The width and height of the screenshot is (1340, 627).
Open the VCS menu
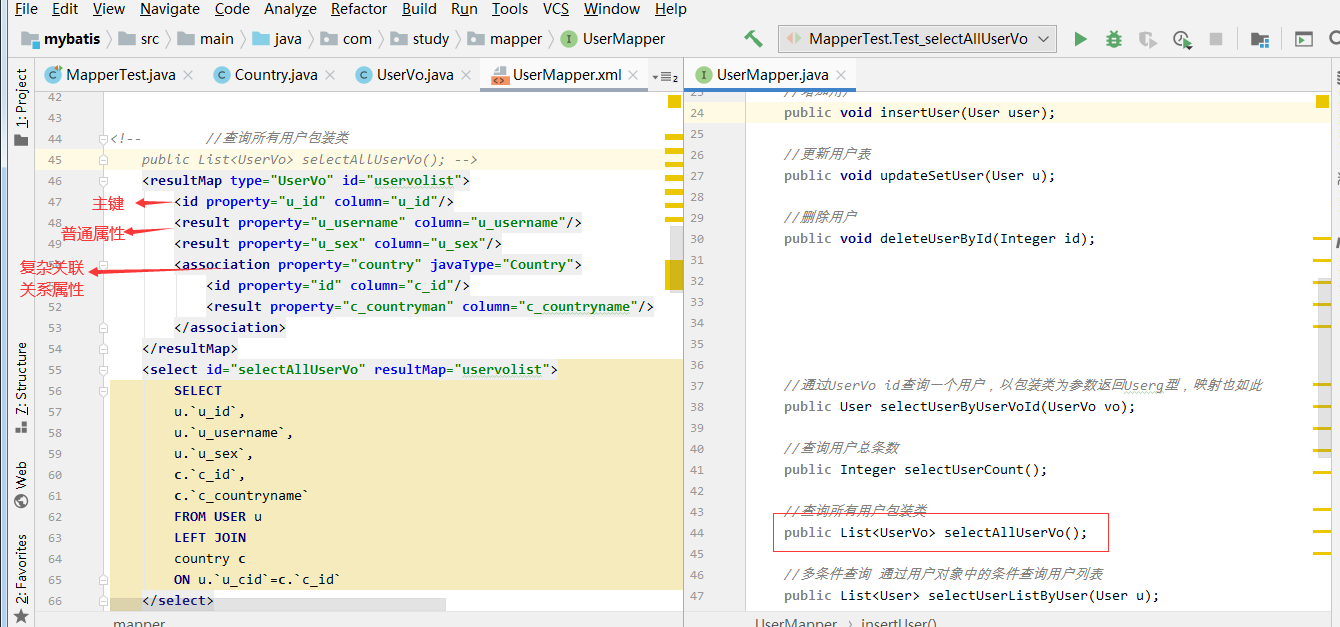coord(556,9)
